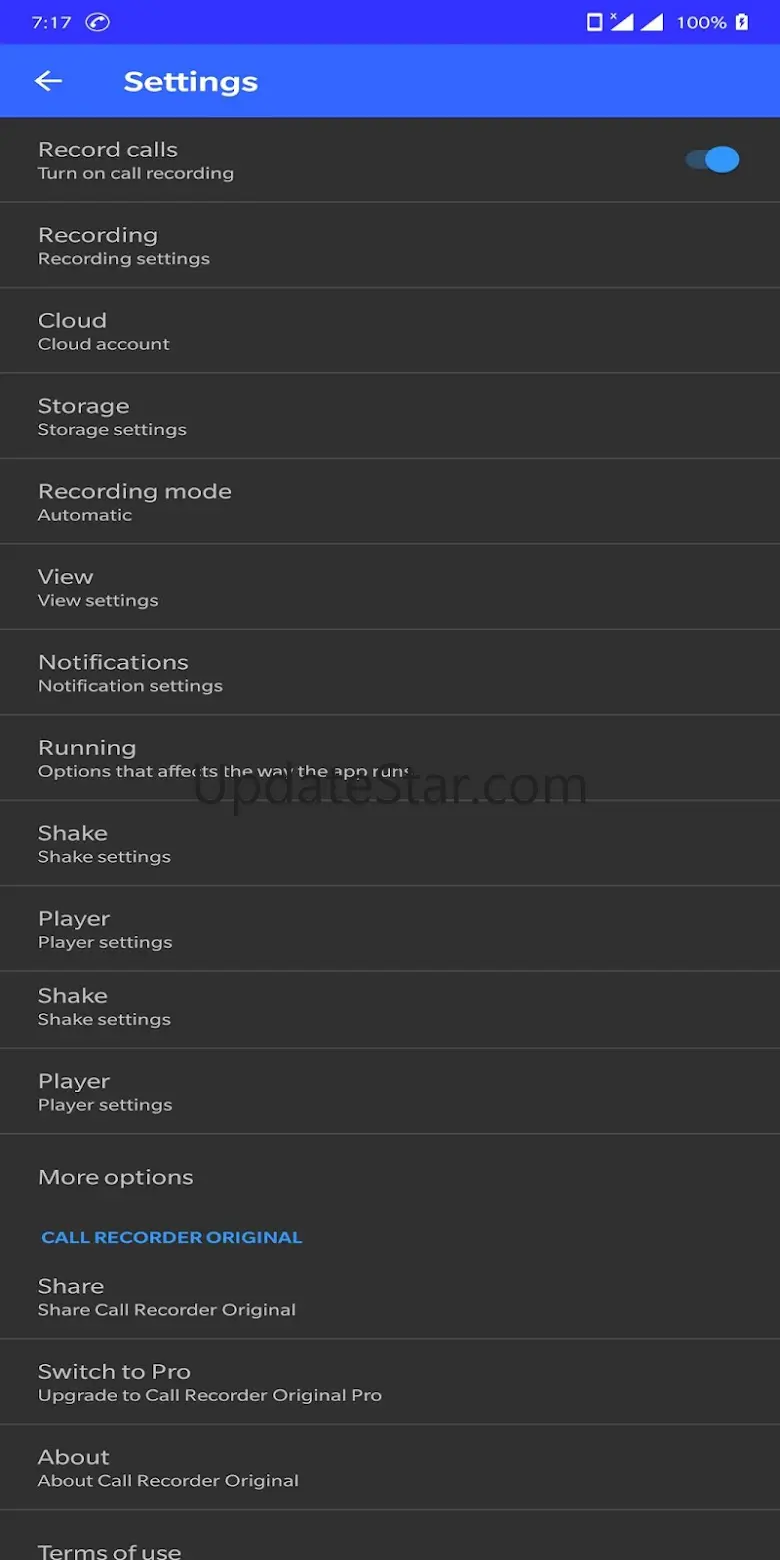Share Call Recorder Original
The width and height of the screenshot is (780, 1560).
point(390,1296)
